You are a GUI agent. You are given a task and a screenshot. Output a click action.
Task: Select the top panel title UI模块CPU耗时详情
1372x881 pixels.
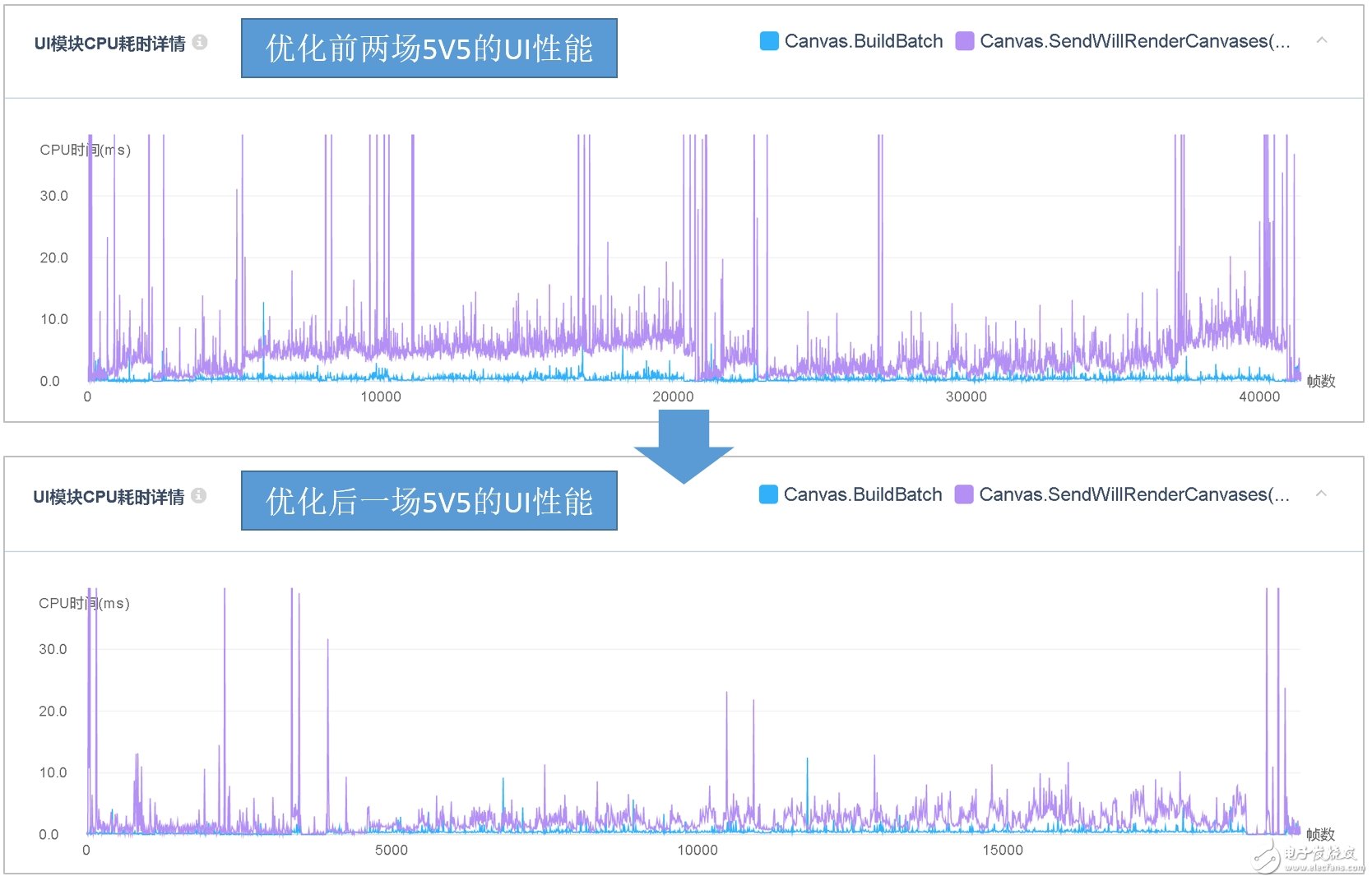click(109, 44)
